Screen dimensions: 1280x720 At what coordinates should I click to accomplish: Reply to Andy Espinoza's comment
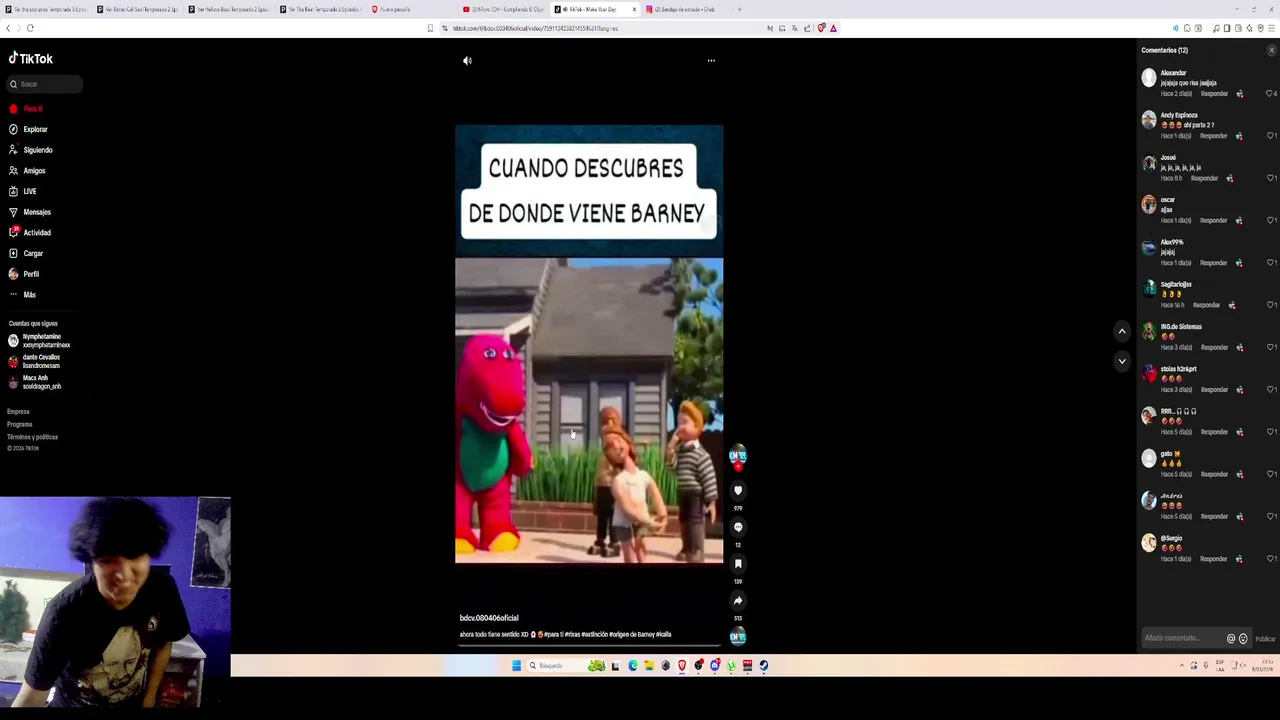[x=1214, y=136]
